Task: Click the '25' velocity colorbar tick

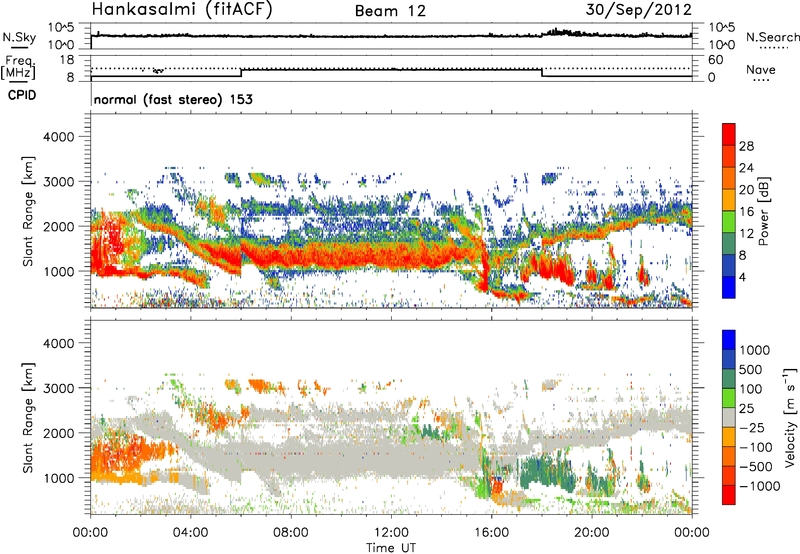Action: [x=746, y=408]
